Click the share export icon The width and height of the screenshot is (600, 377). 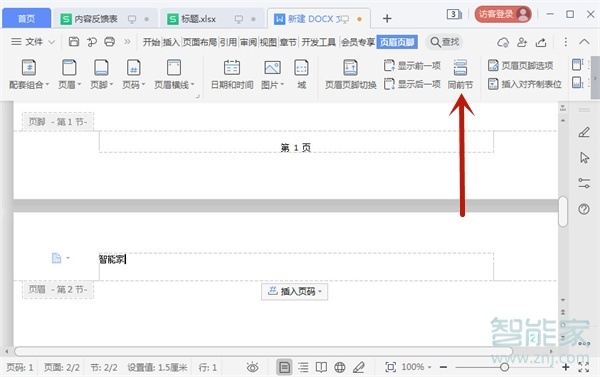click(541, 42)
